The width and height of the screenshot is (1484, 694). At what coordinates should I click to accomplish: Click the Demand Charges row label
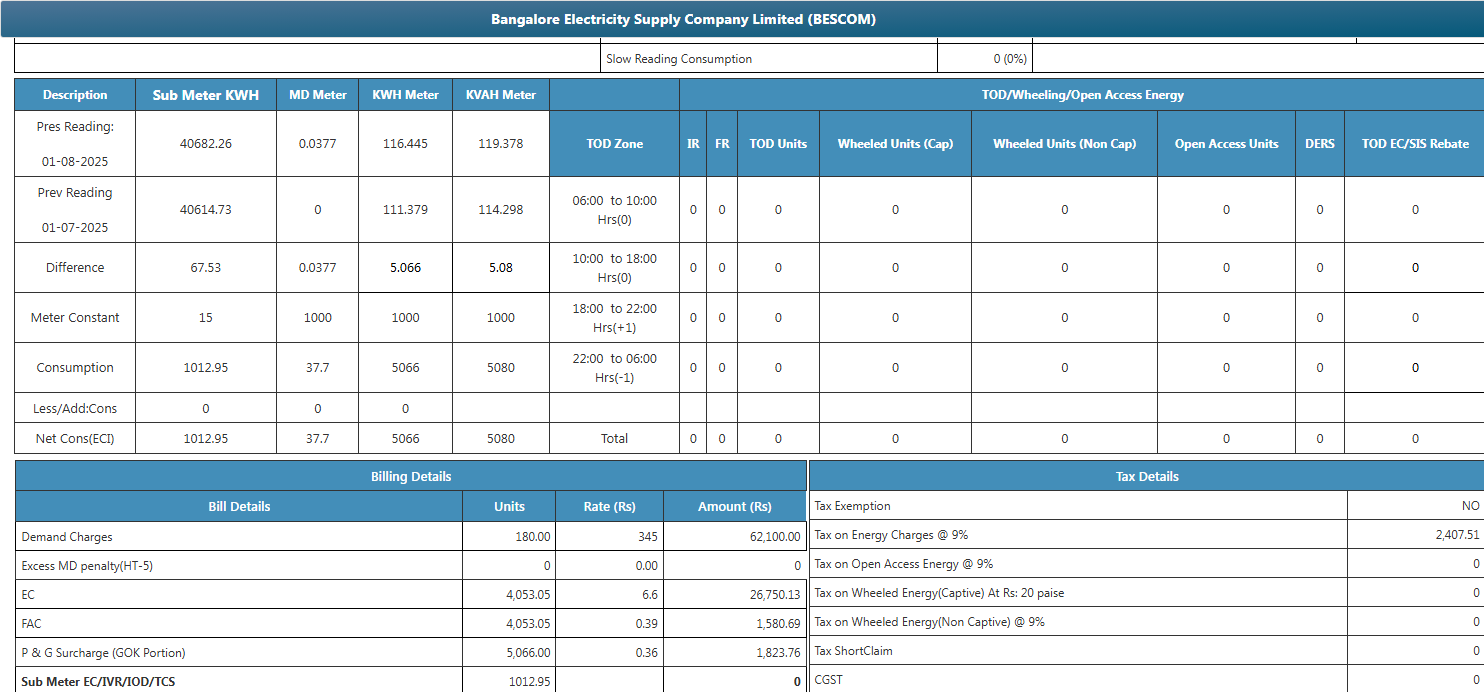click(67, 537)
